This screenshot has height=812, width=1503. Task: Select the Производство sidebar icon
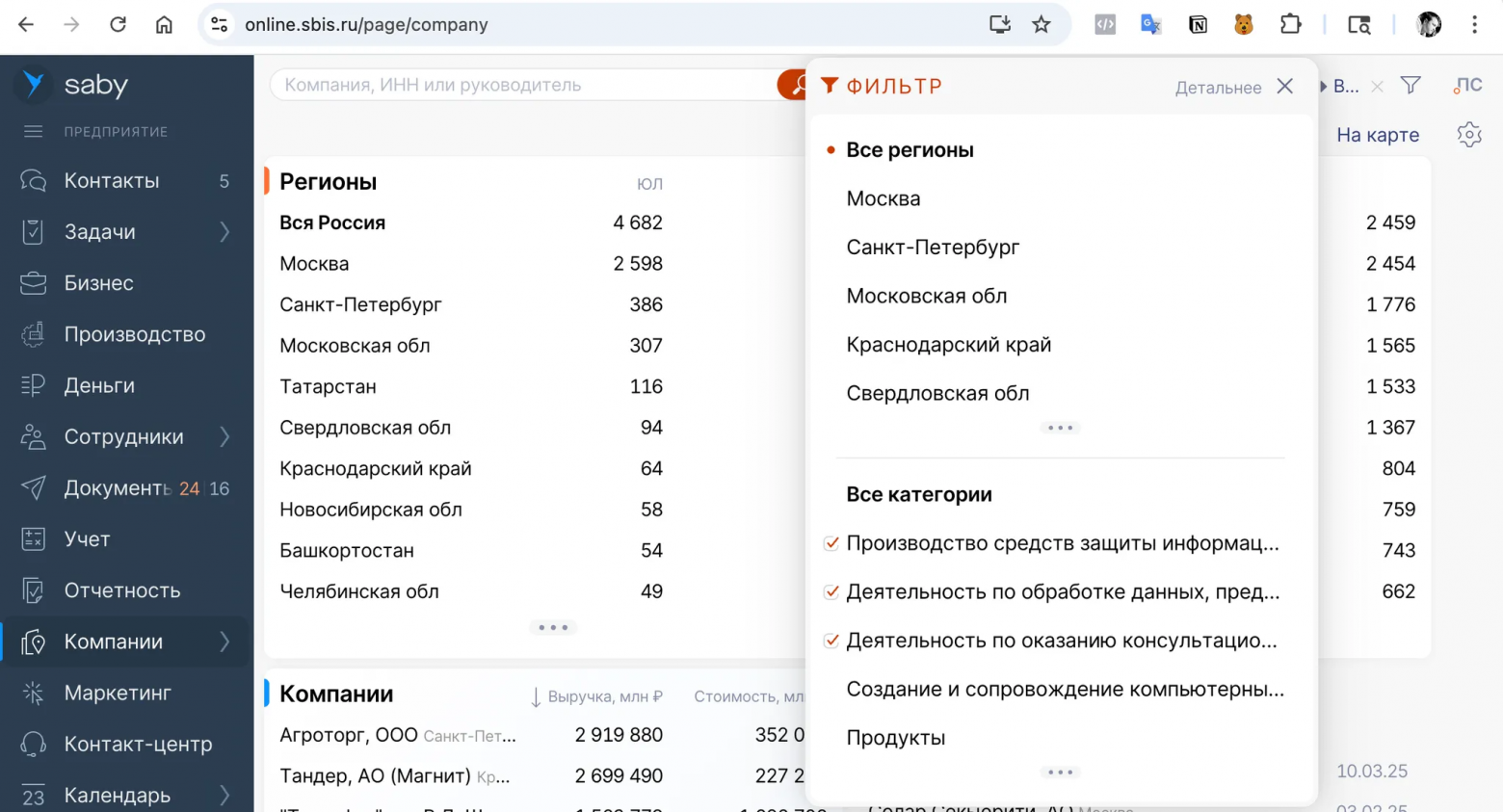[x=32, y=334]
